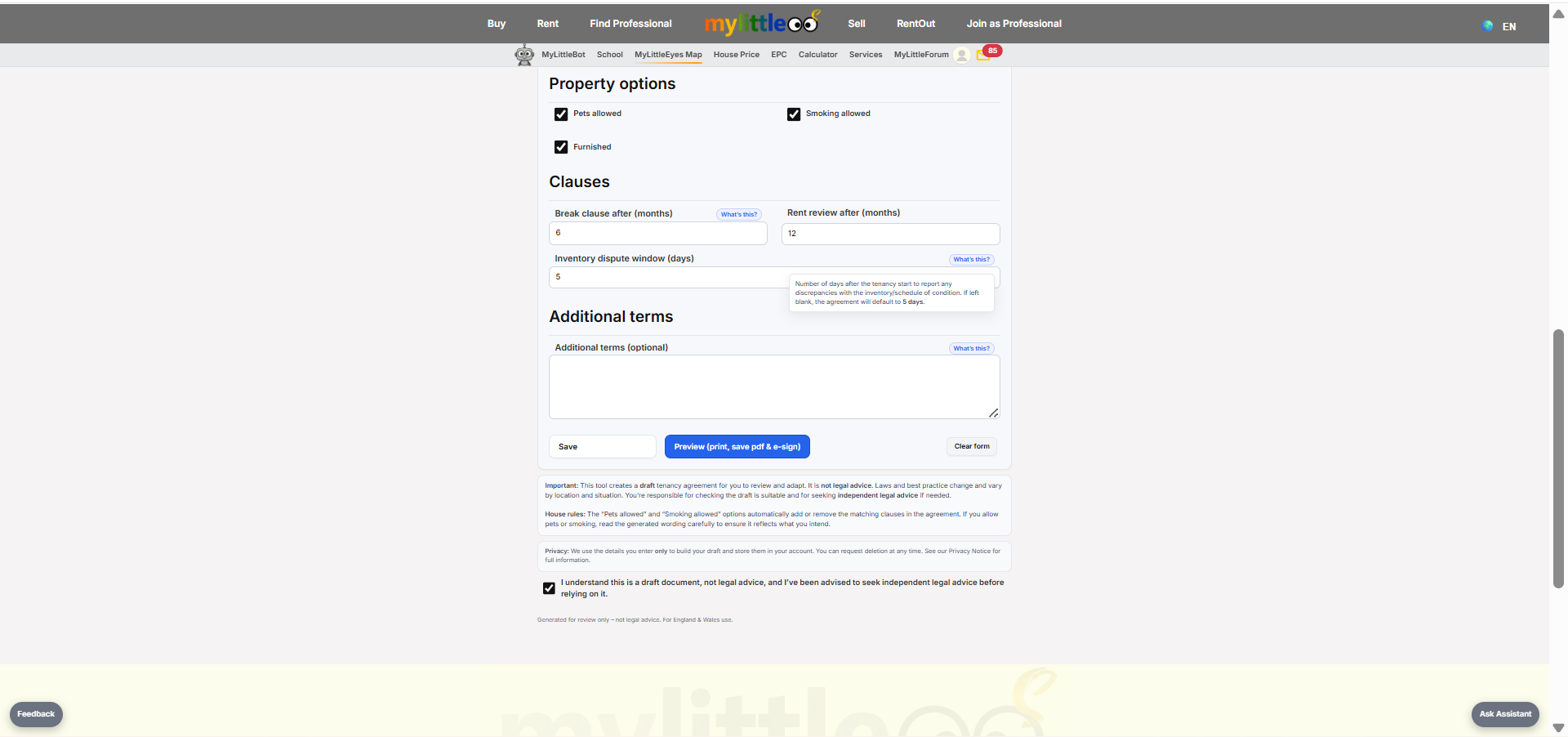Click the Clear form button

click(971, 446)
